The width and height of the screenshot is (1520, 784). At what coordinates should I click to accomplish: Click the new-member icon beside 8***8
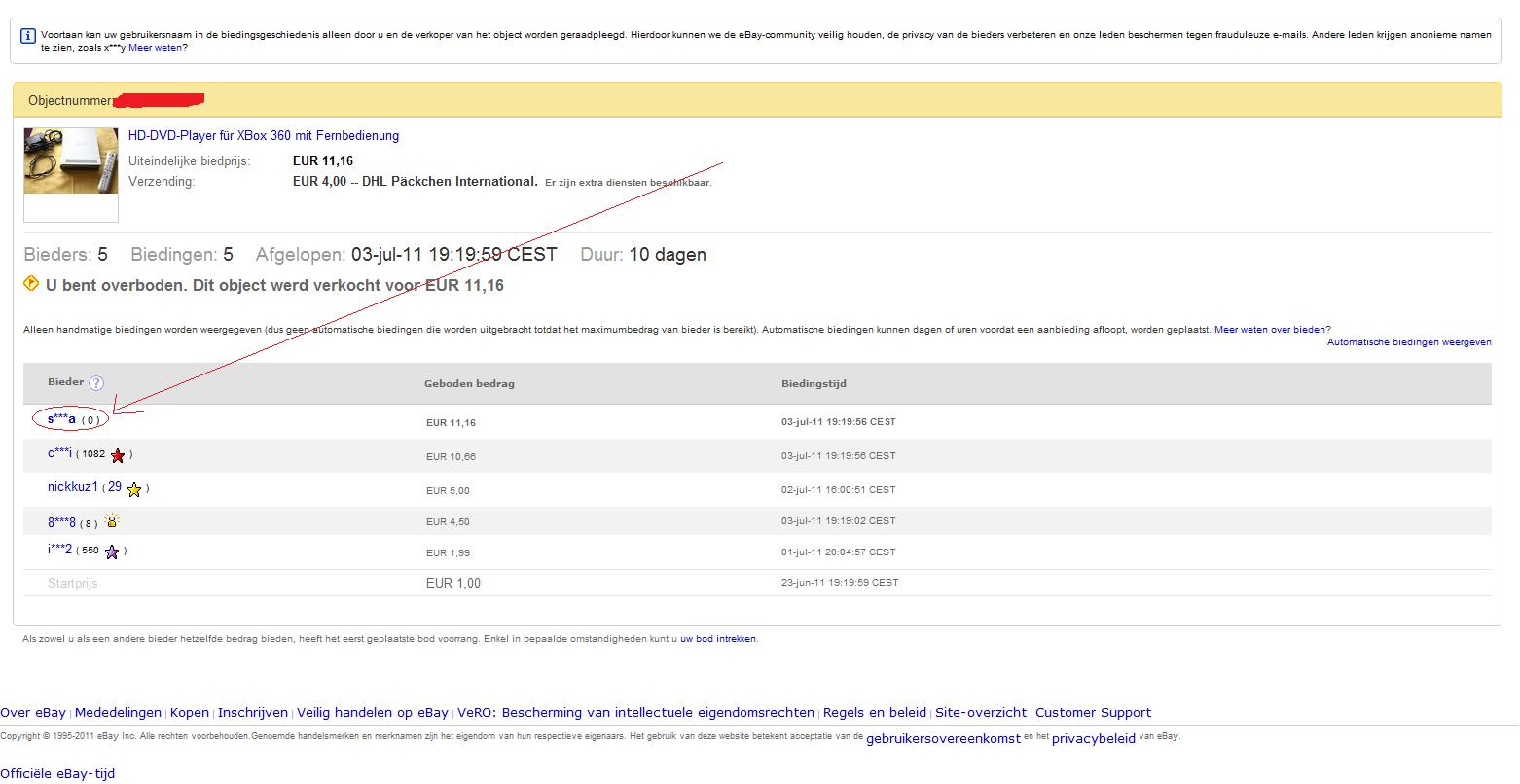click(x=112, y=521)
